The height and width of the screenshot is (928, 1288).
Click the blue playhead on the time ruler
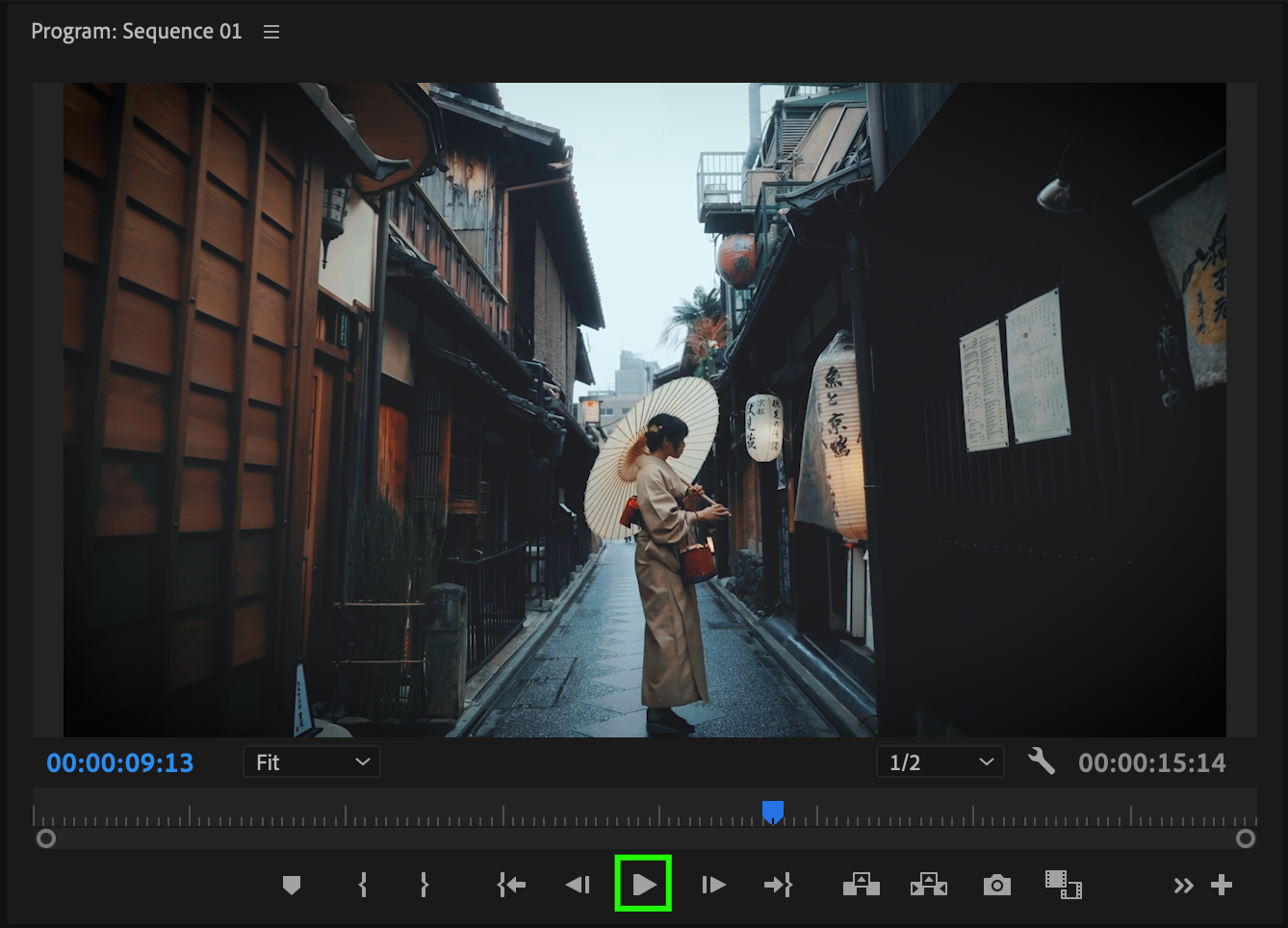(772, 812)
